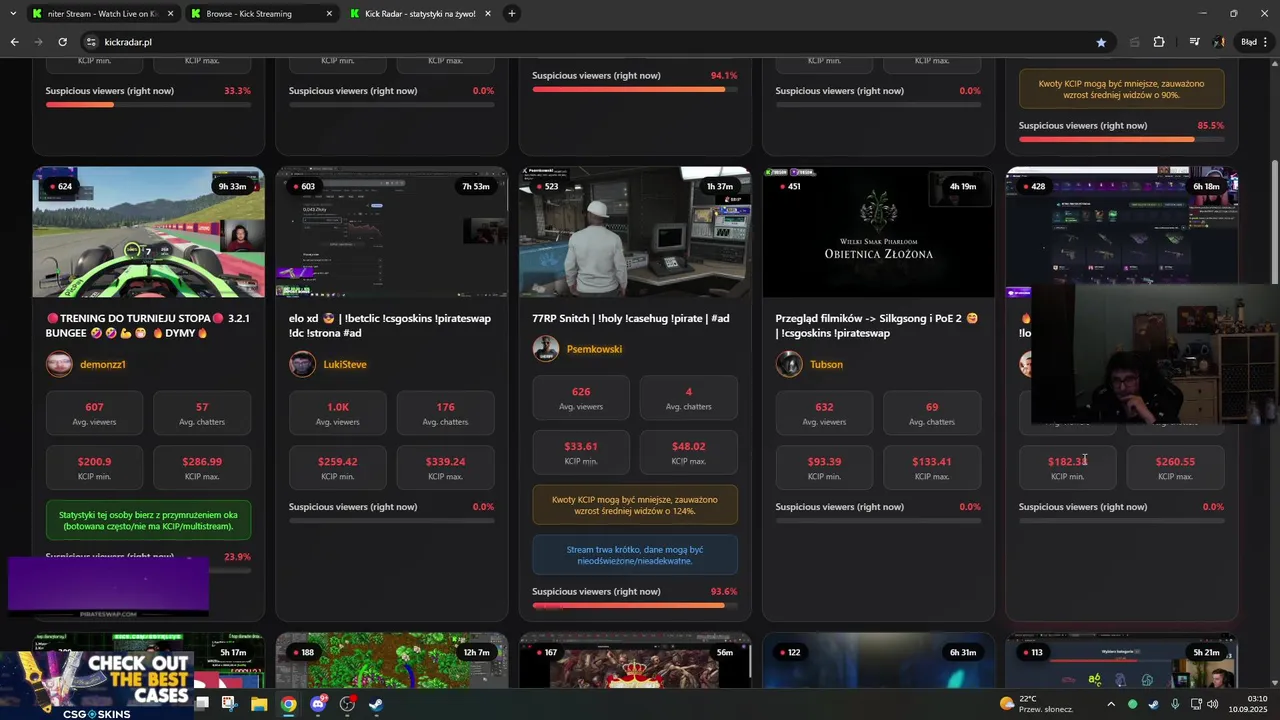Image resolution: width=1280 pixels, height=720 pixels.
Task: Open a new browser tab with the plus
Action: [x=511, y=13]
